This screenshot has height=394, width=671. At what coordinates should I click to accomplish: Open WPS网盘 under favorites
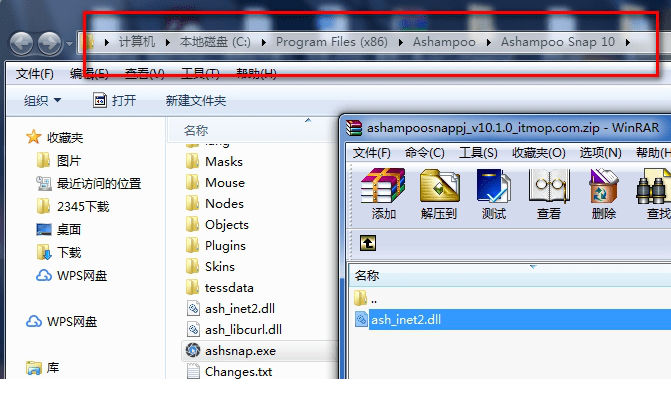[x=71, y=276]
